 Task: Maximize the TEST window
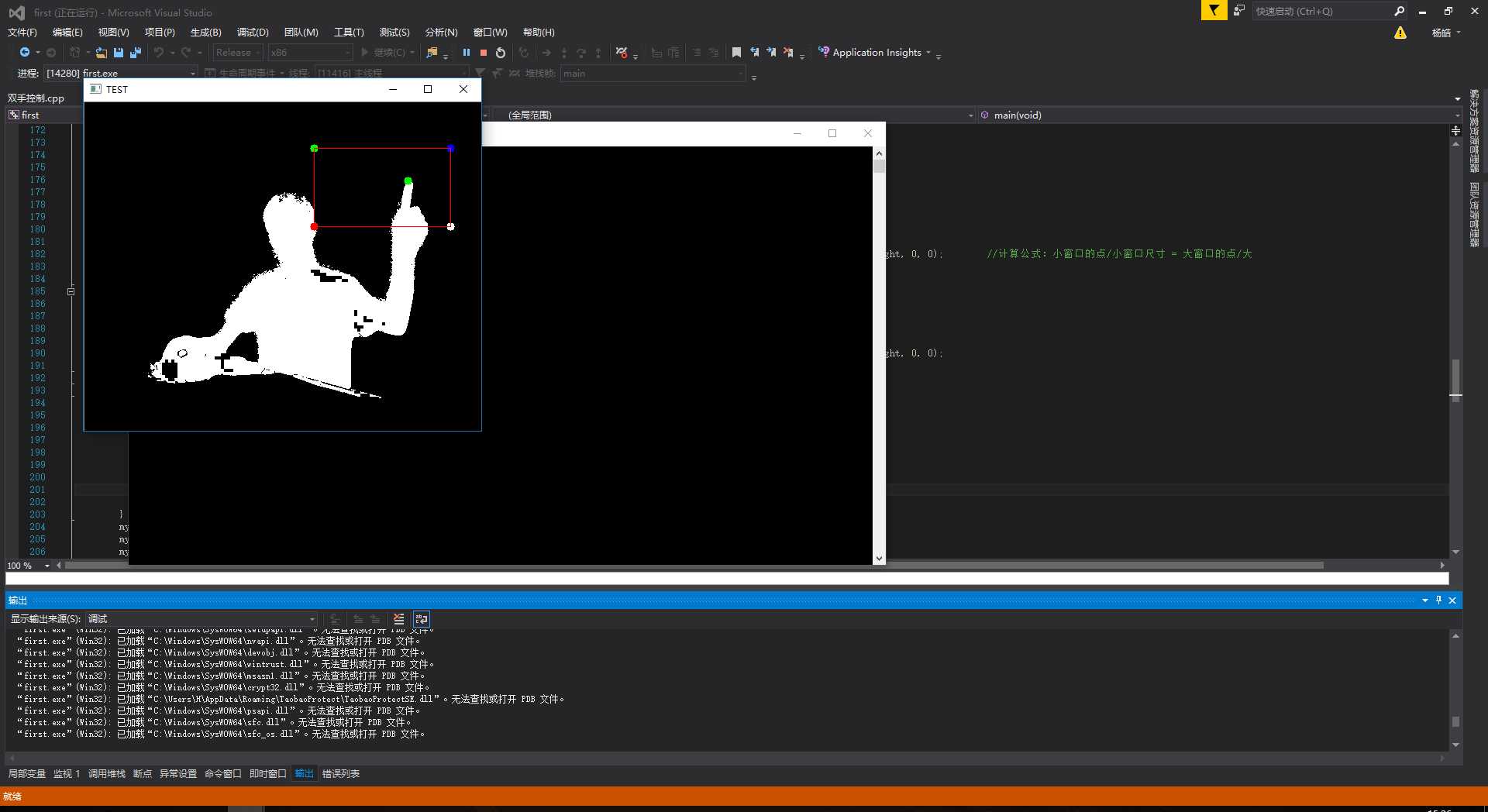(x=428, y=89)
